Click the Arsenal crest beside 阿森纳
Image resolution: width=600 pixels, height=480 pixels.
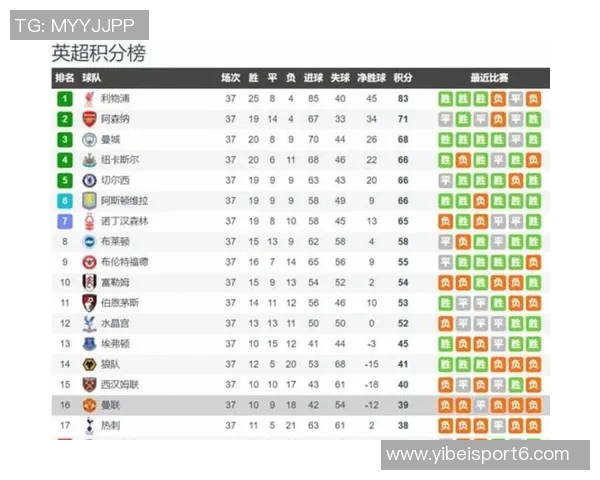click(90, 119)
